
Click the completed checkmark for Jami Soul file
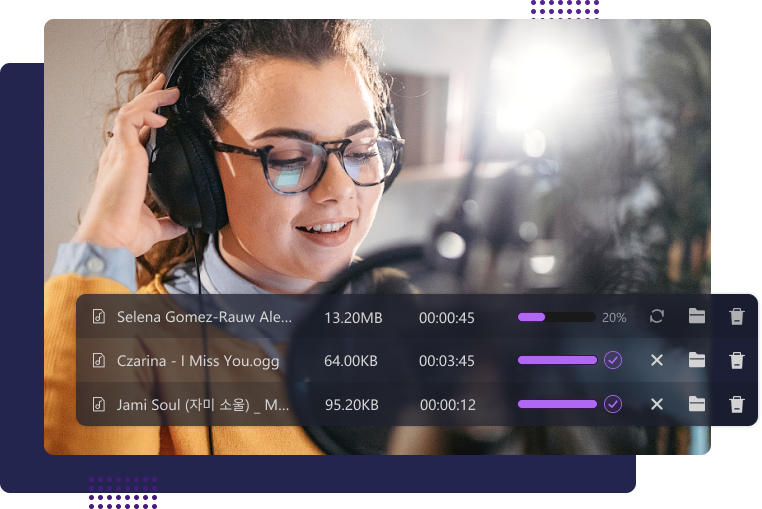(613, 404)
